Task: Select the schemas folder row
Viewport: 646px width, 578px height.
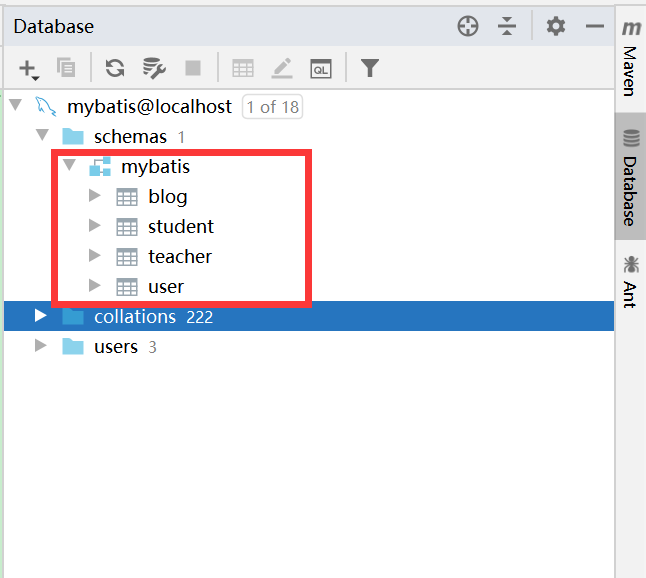Action: [309, 136]
